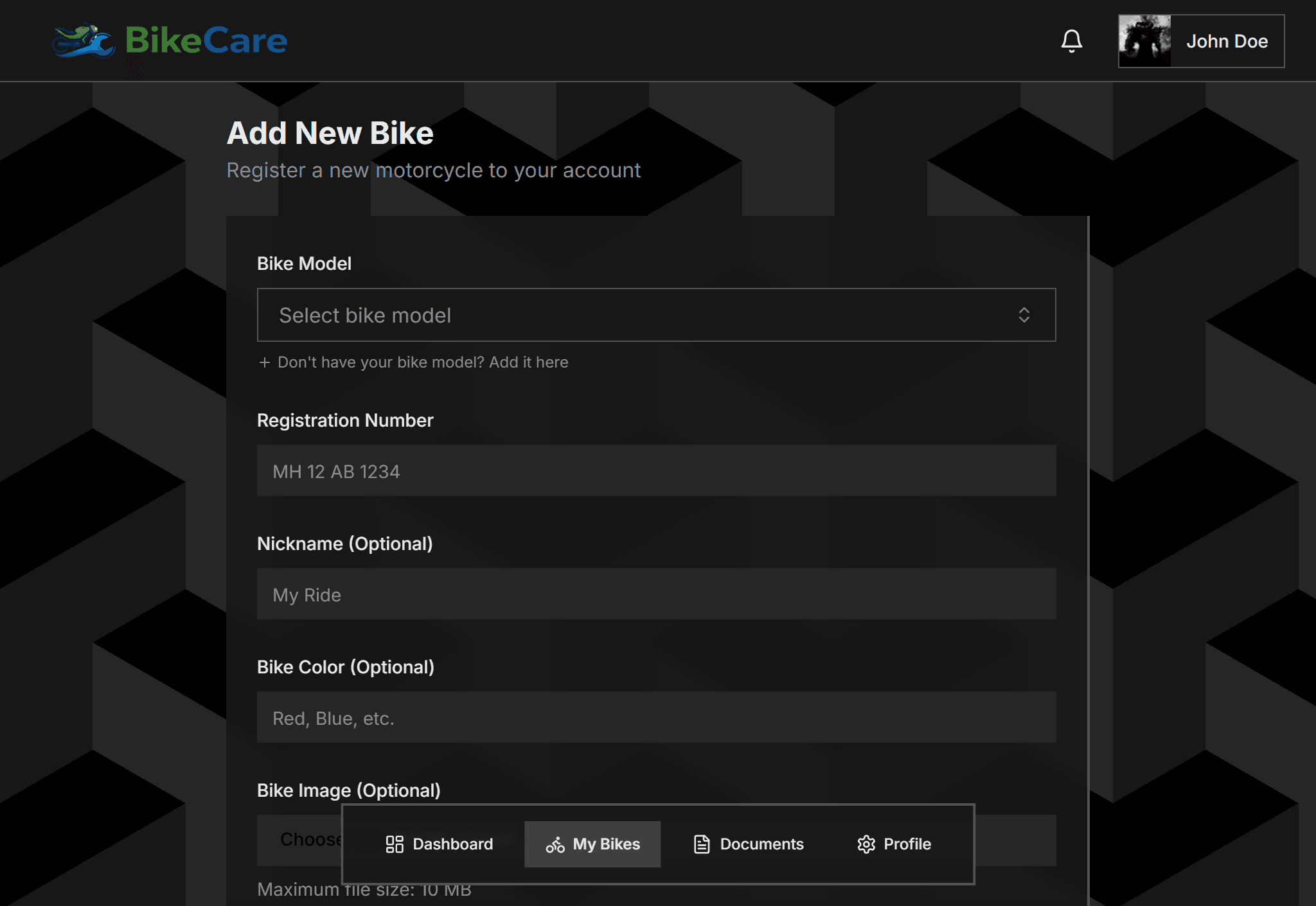Click the BikeCare brand name text
The height and width of the screenshot is (906, 1316).
point(206,41)
